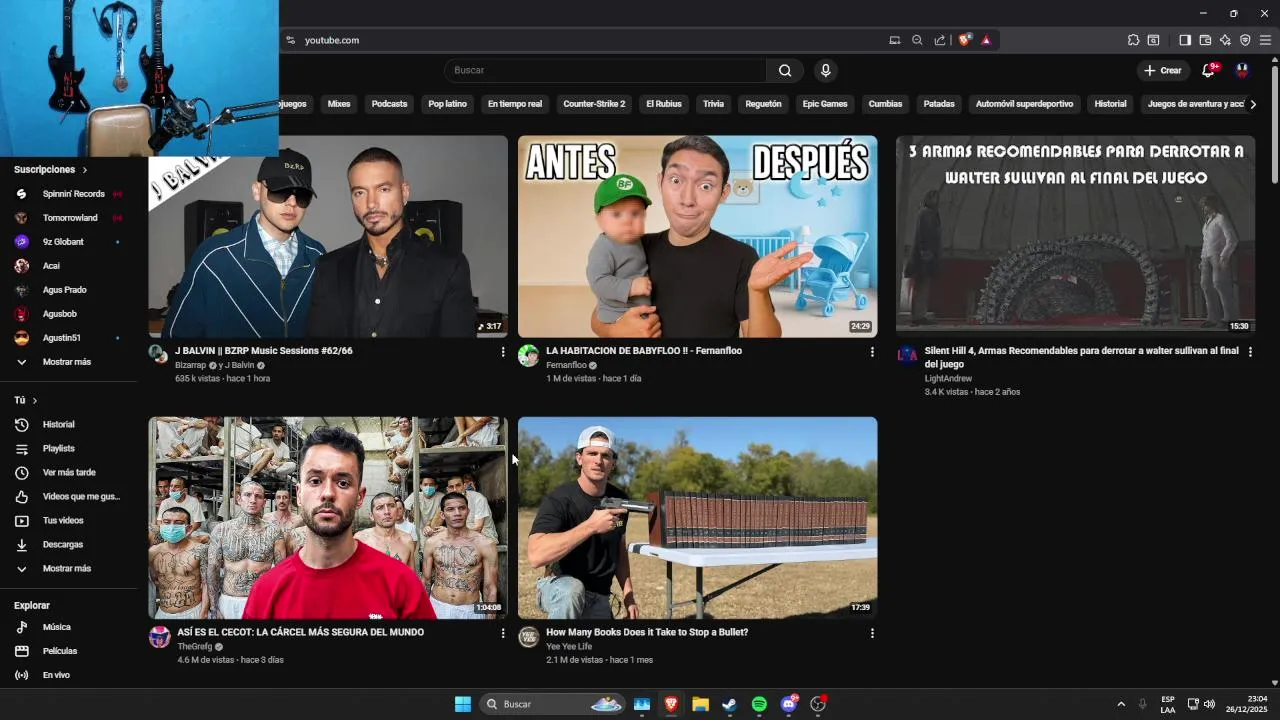Select the Epic Games filter chip
1280x720 pixels.
(825, 104)
